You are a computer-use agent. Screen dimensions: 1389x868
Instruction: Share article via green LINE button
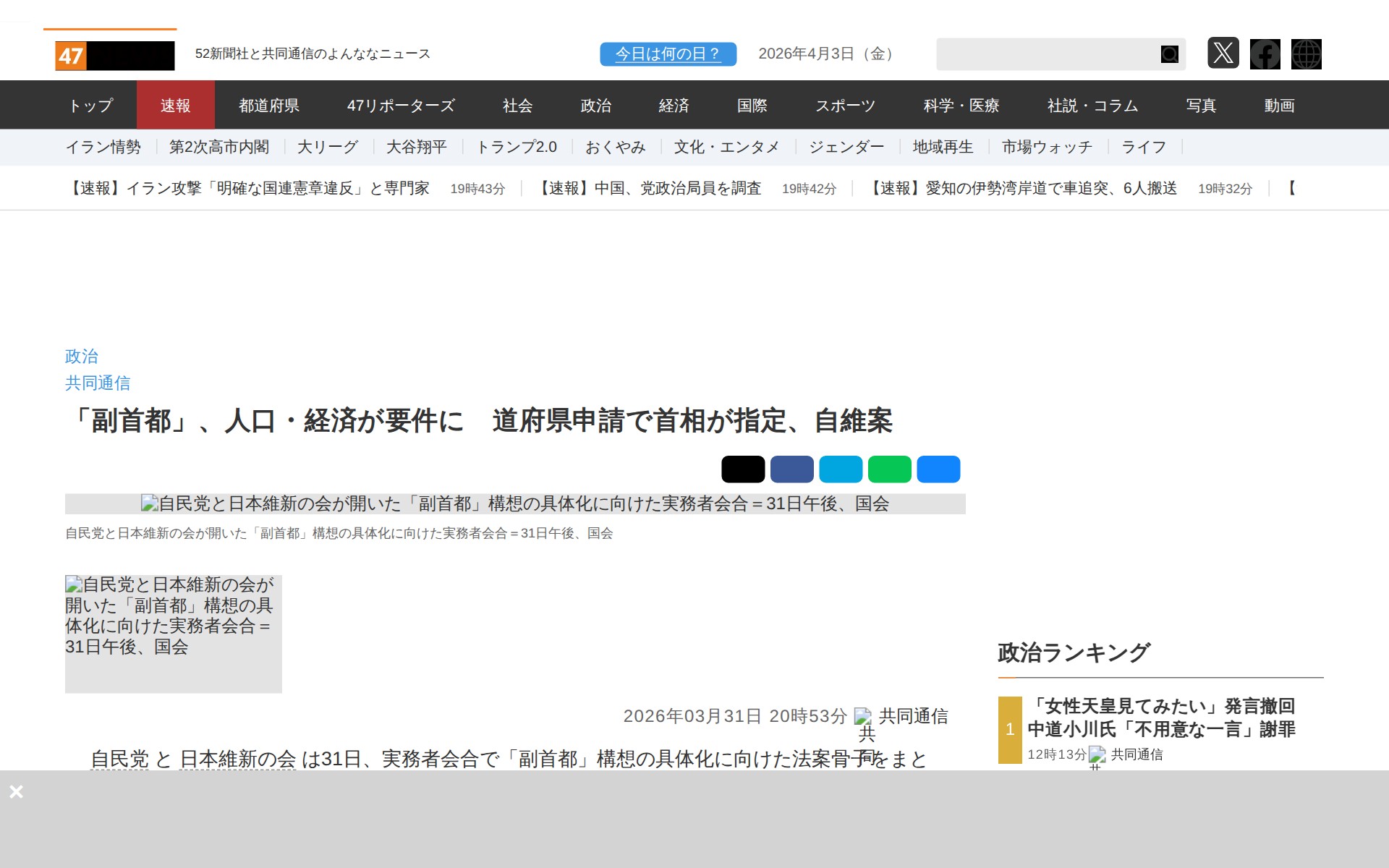tap(889, 469)
